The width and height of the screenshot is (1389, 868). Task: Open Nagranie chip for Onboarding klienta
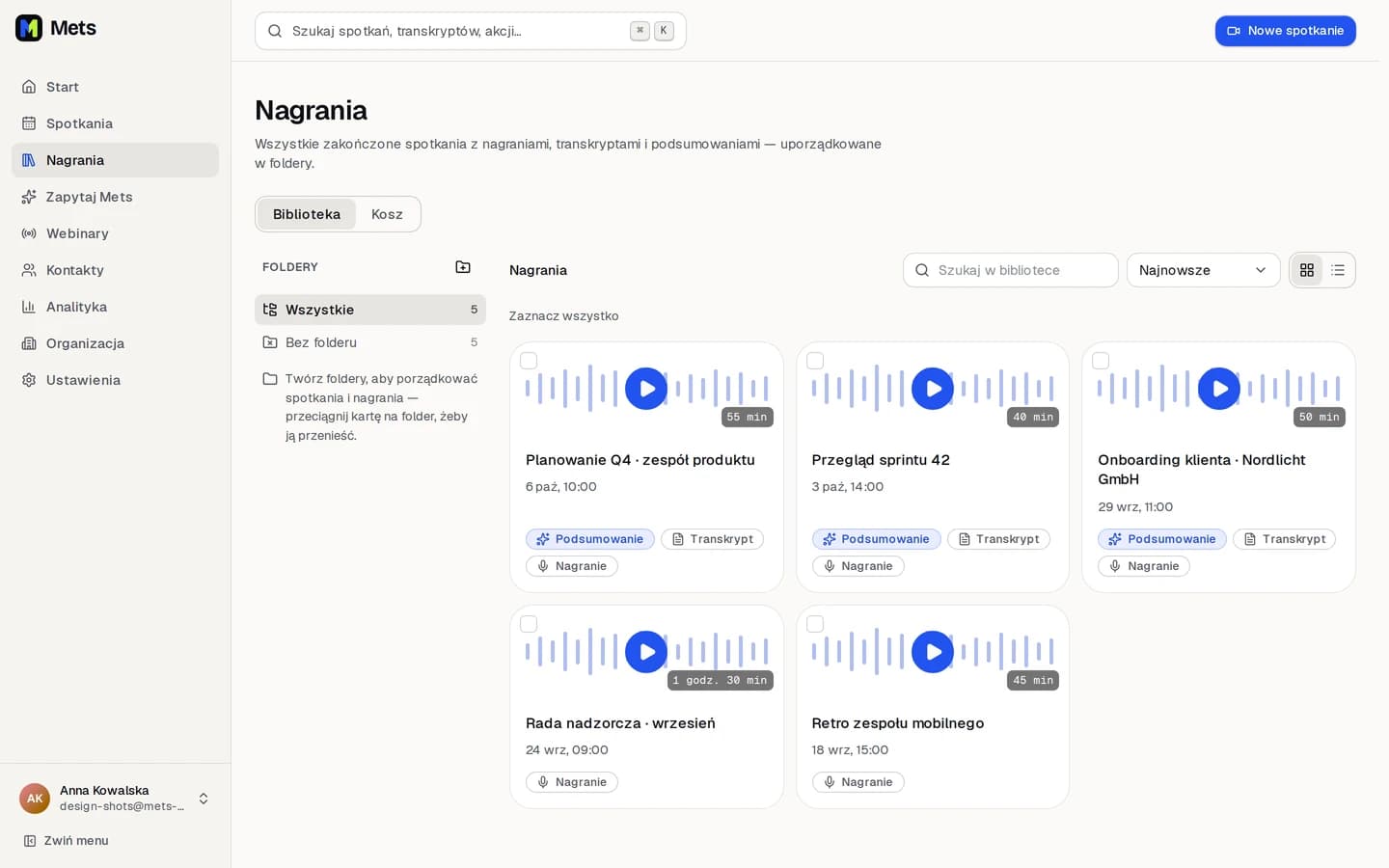coord(1144,566)
